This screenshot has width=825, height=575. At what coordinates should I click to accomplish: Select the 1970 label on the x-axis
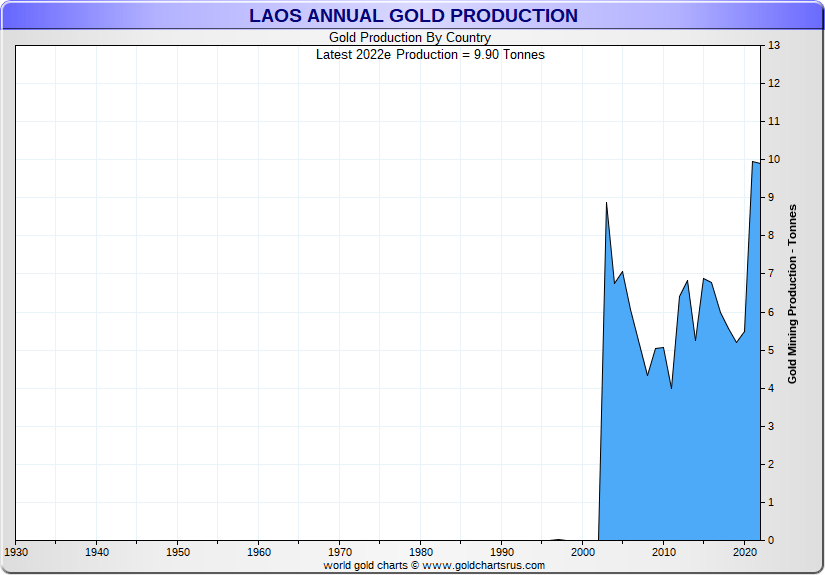339,552
